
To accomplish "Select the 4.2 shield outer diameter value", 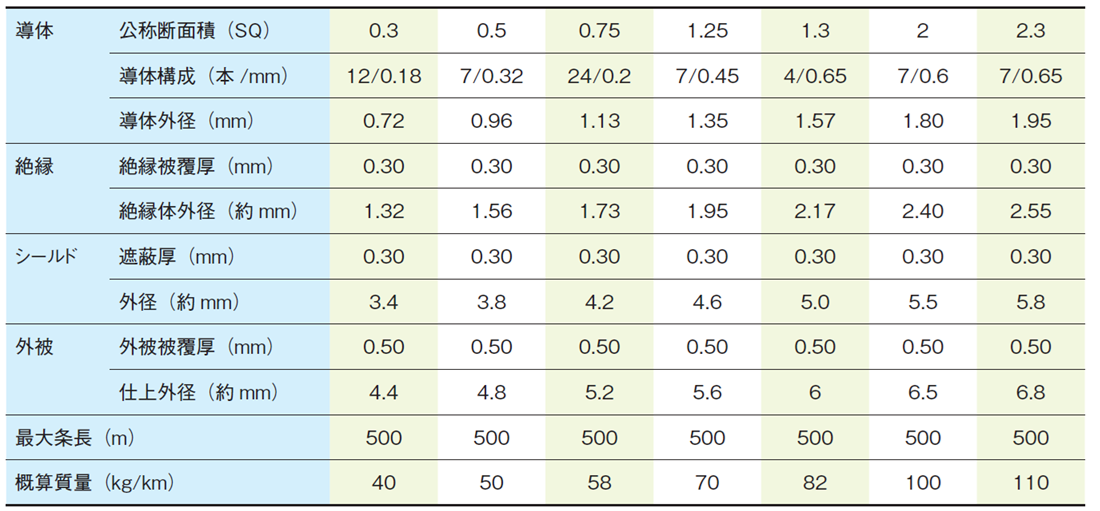I will click(599, 302).
